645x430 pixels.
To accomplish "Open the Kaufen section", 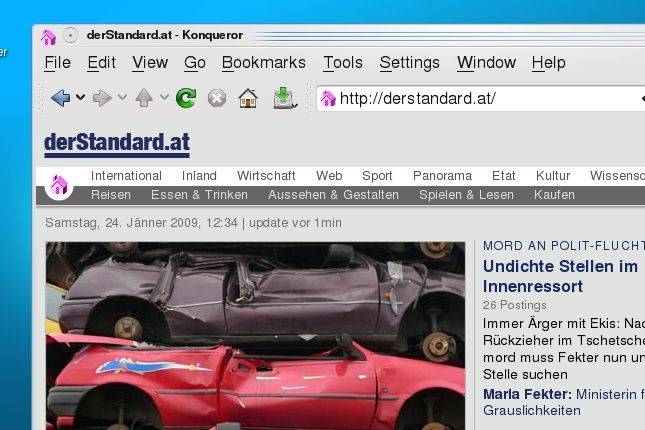I will tap(554, 195).
